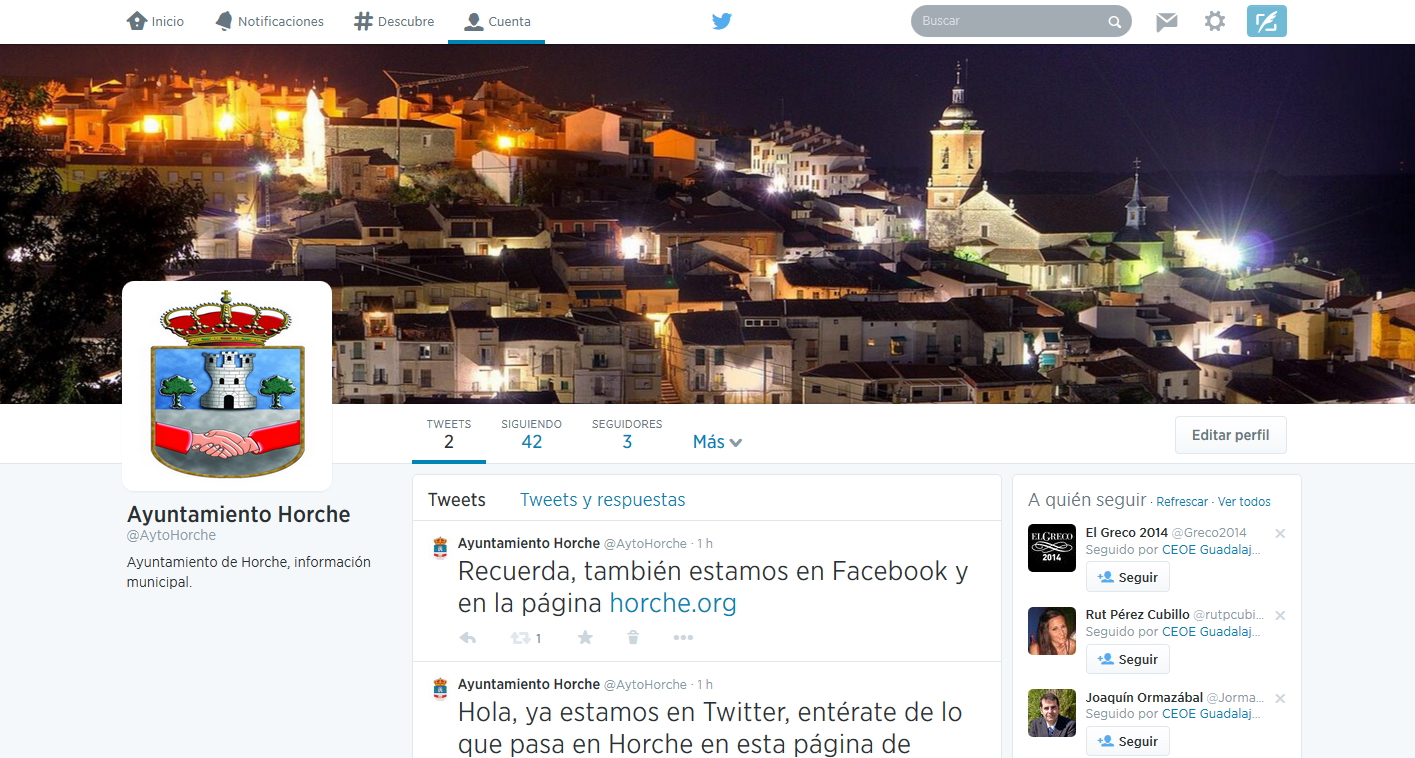Delete the Facebook tweet

tap(633, 638)
